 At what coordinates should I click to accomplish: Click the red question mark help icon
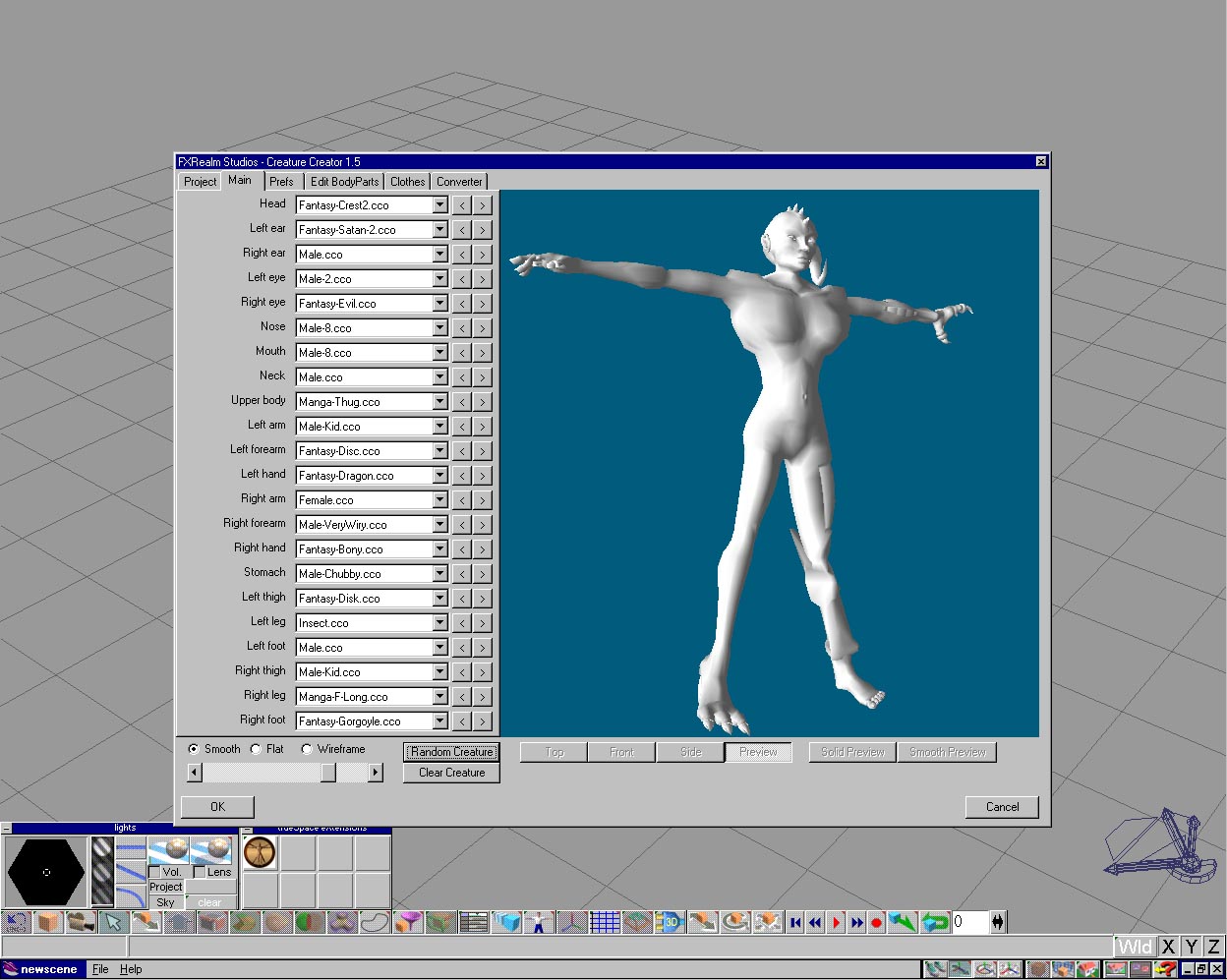[1166, 970]
